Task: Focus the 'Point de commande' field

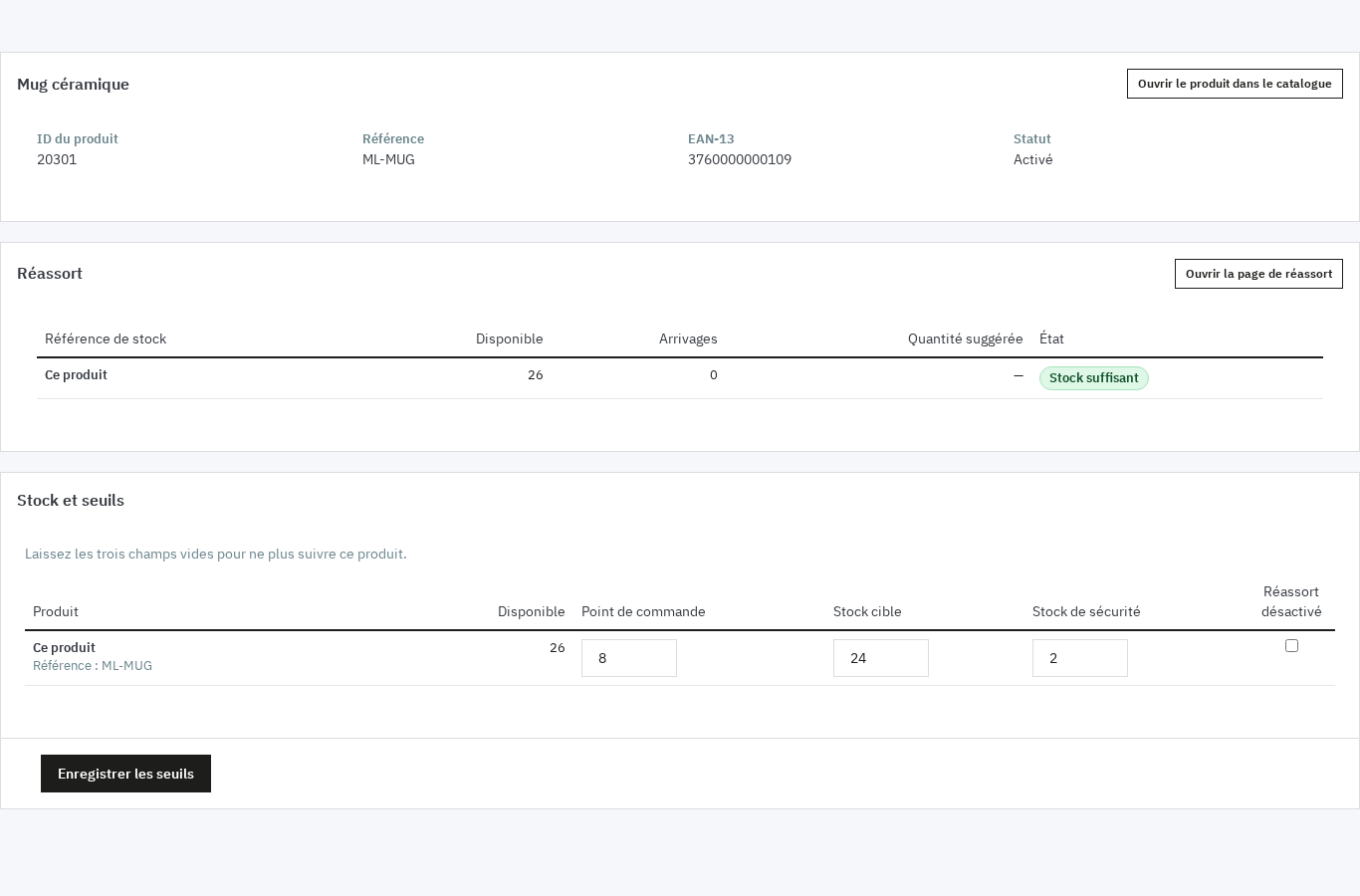Action: [x=629, y=658]
